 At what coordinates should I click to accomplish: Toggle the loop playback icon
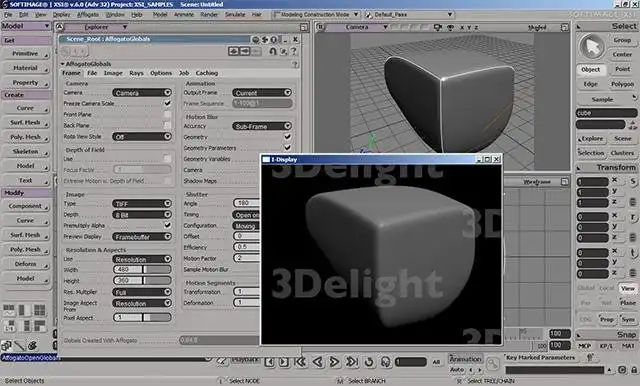tap(369, 362)
